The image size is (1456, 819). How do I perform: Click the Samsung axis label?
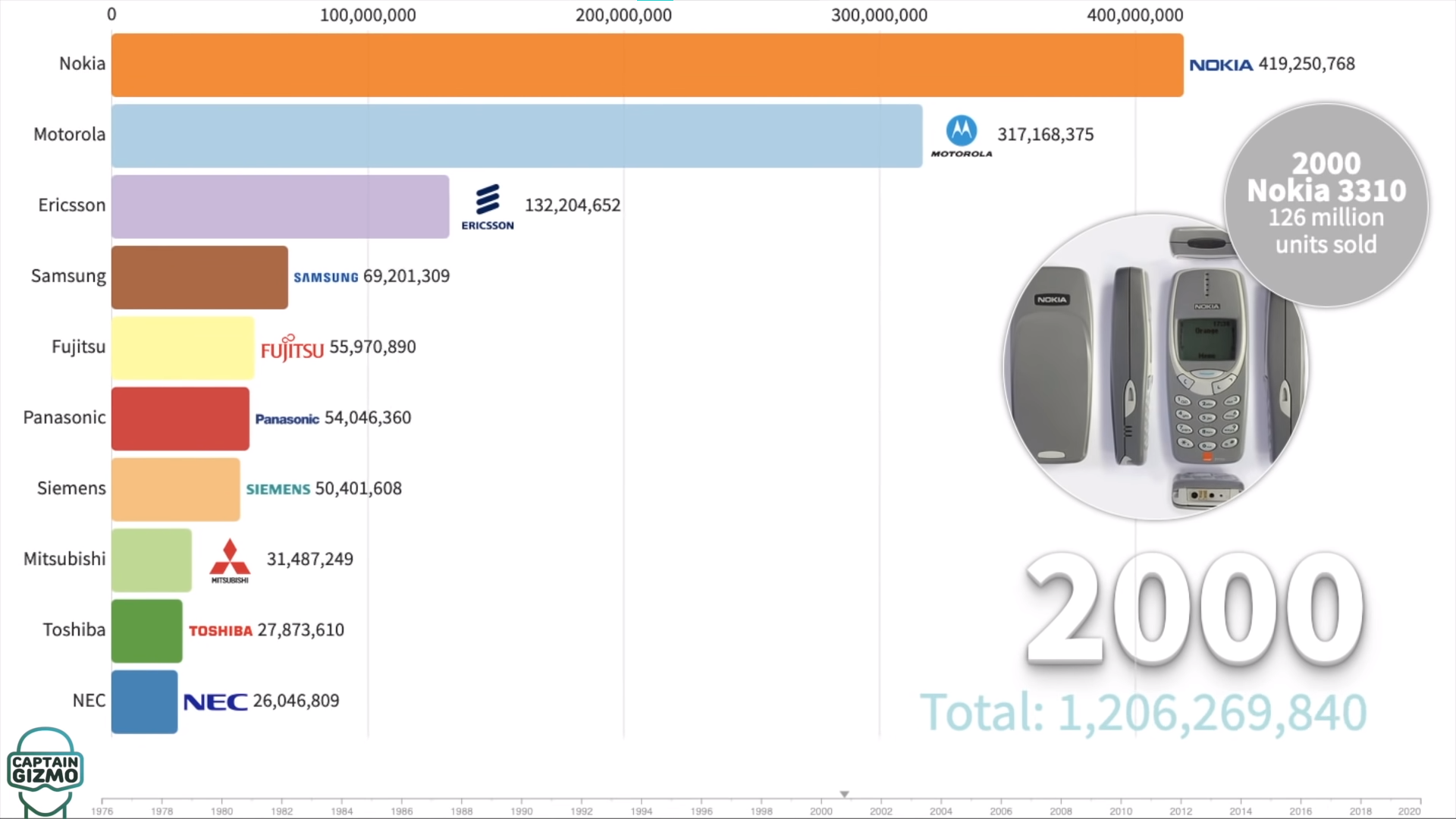click(68, 277)
